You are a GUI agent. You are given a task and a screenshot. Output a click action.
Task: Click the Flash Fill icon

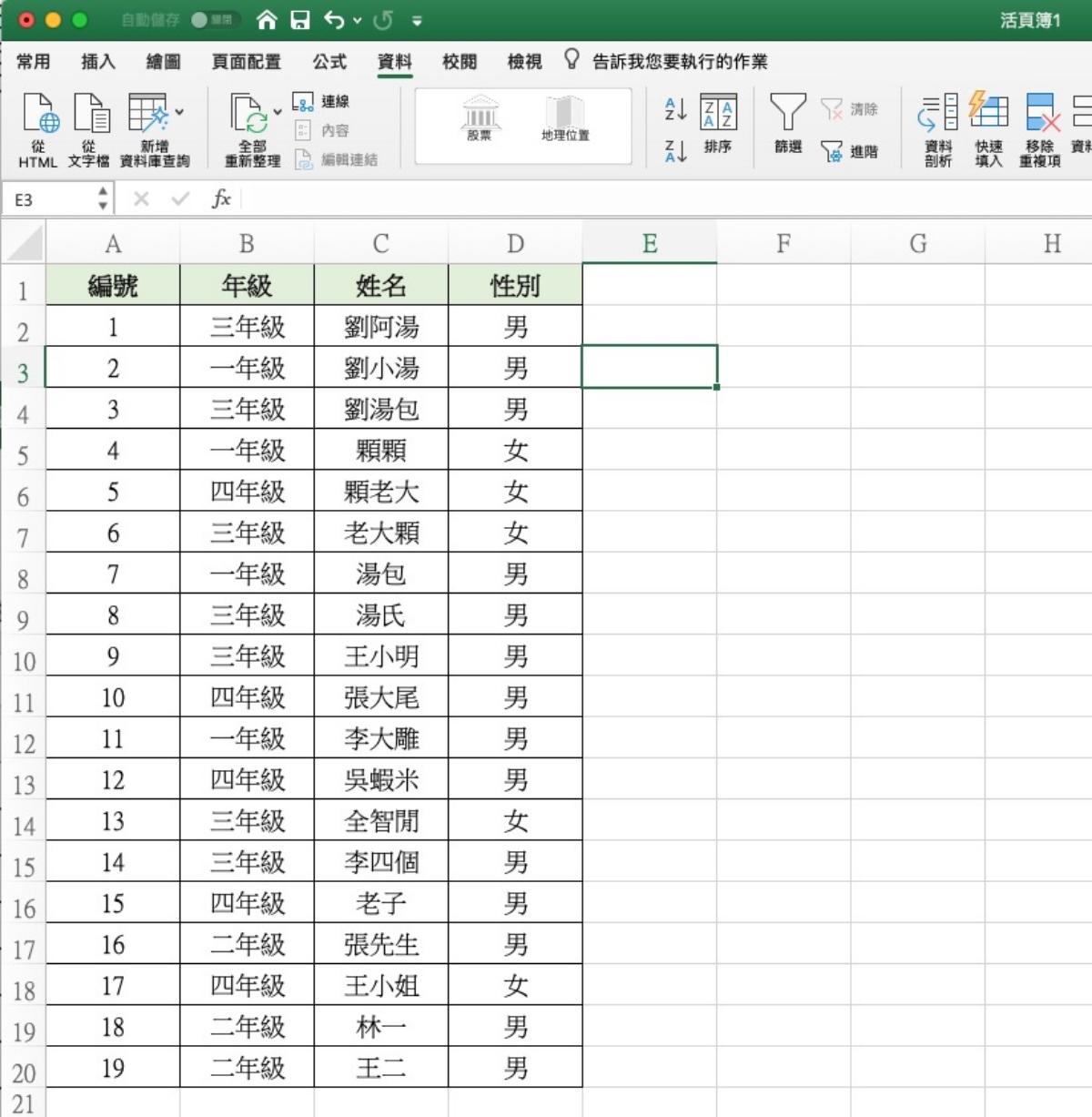click(x=989, y=113)
